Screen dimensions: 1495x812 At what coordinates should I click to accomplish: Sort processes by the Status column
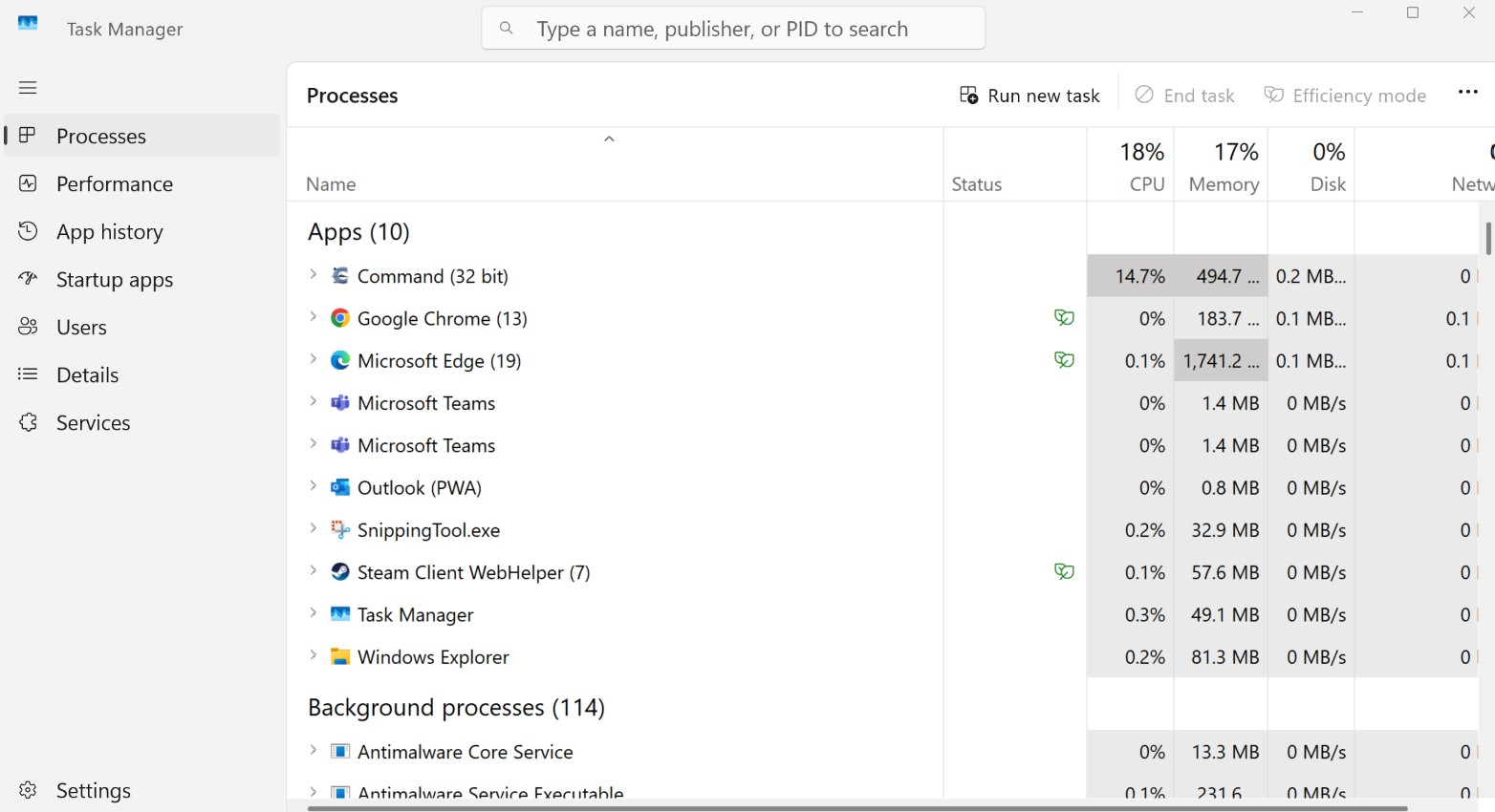point(1015,165)
